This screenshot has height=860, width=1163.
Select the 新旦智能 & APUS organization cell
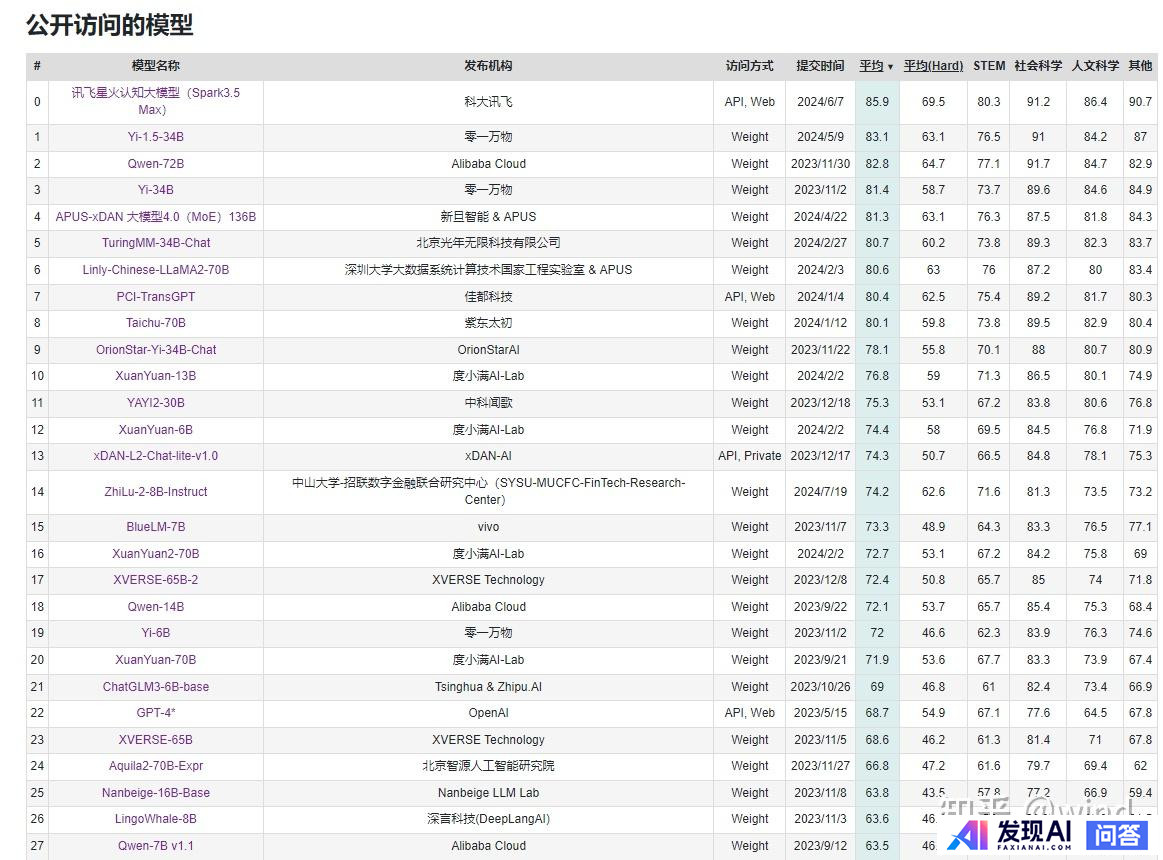coord(488,217)
